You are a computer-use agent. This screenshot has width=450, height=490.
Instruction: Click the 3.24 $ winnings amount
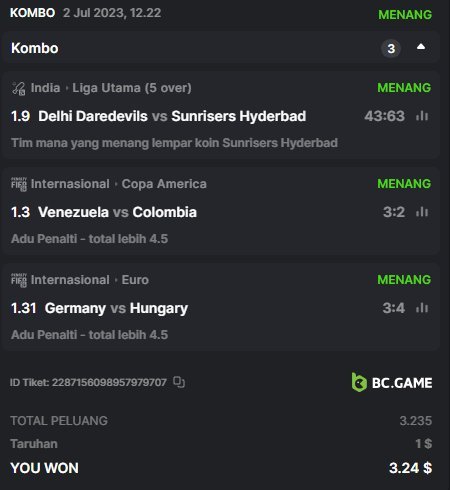point(410,468)
